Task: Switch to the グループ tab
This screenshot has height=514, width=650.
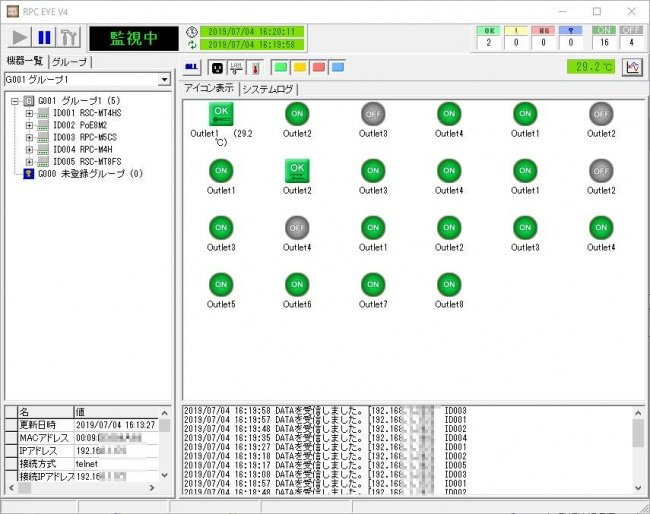Action: 69,62
